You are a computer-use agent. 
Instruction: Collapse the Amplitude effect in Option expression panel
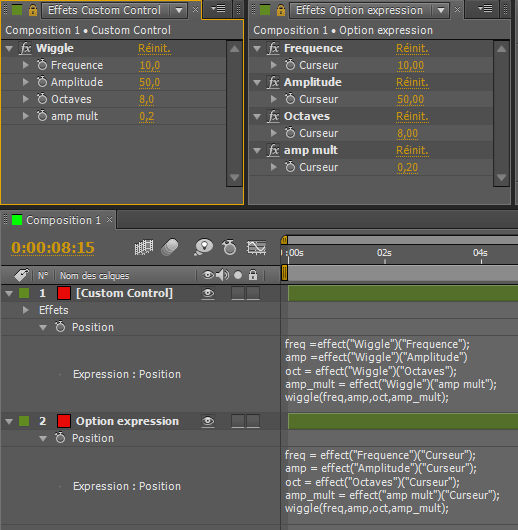click(257, 82)
